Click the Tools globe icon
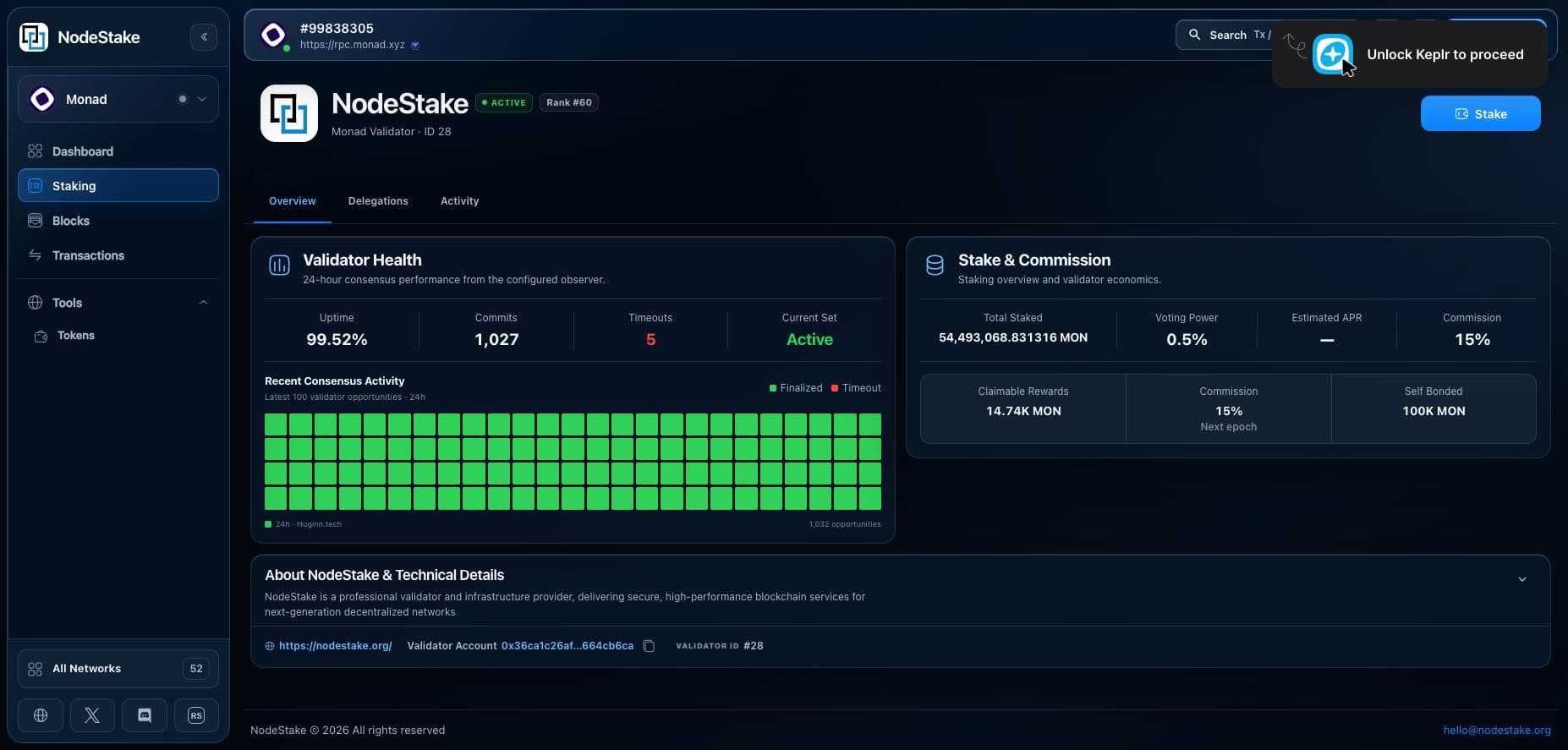 pos(35,303)
